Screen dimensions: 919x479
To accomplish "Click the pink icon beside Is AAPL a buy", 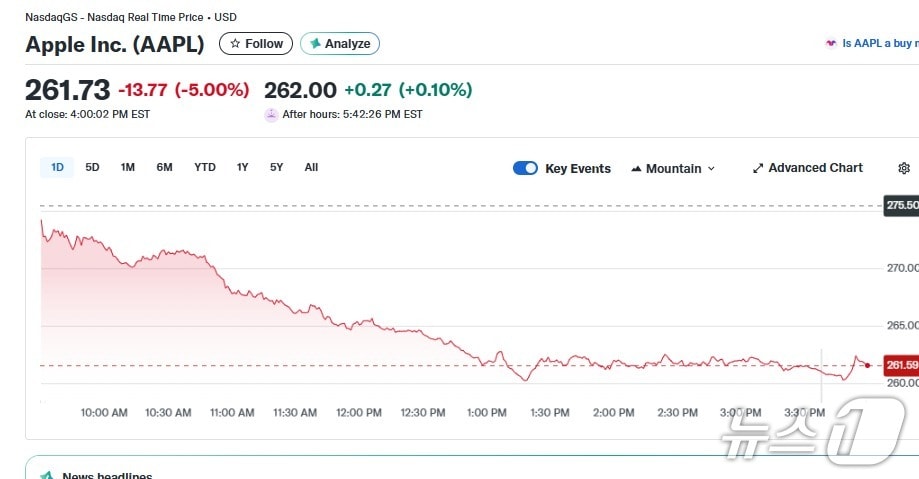I will (830, 44).
